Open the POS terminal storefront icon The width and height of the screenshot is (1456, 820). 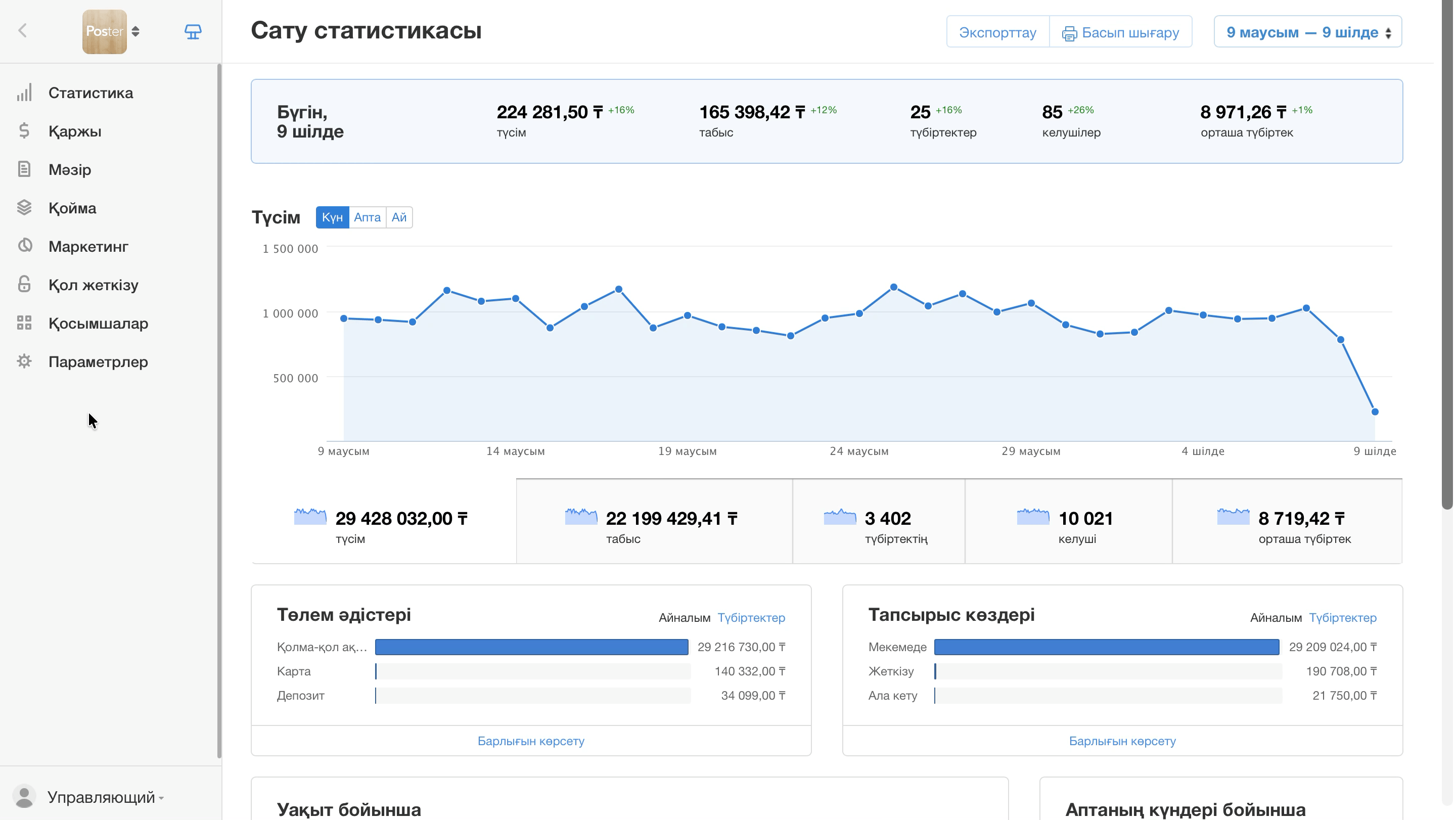tap(193, 32)
